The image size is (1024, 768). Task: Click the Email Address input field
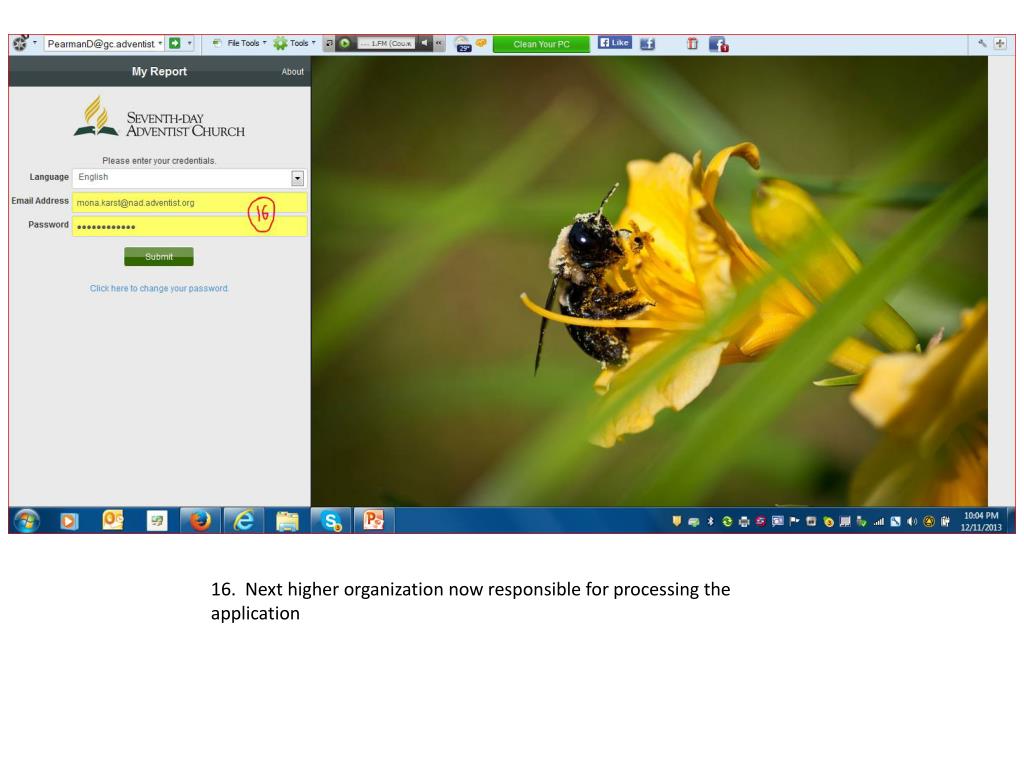click(x=160, y=203)
